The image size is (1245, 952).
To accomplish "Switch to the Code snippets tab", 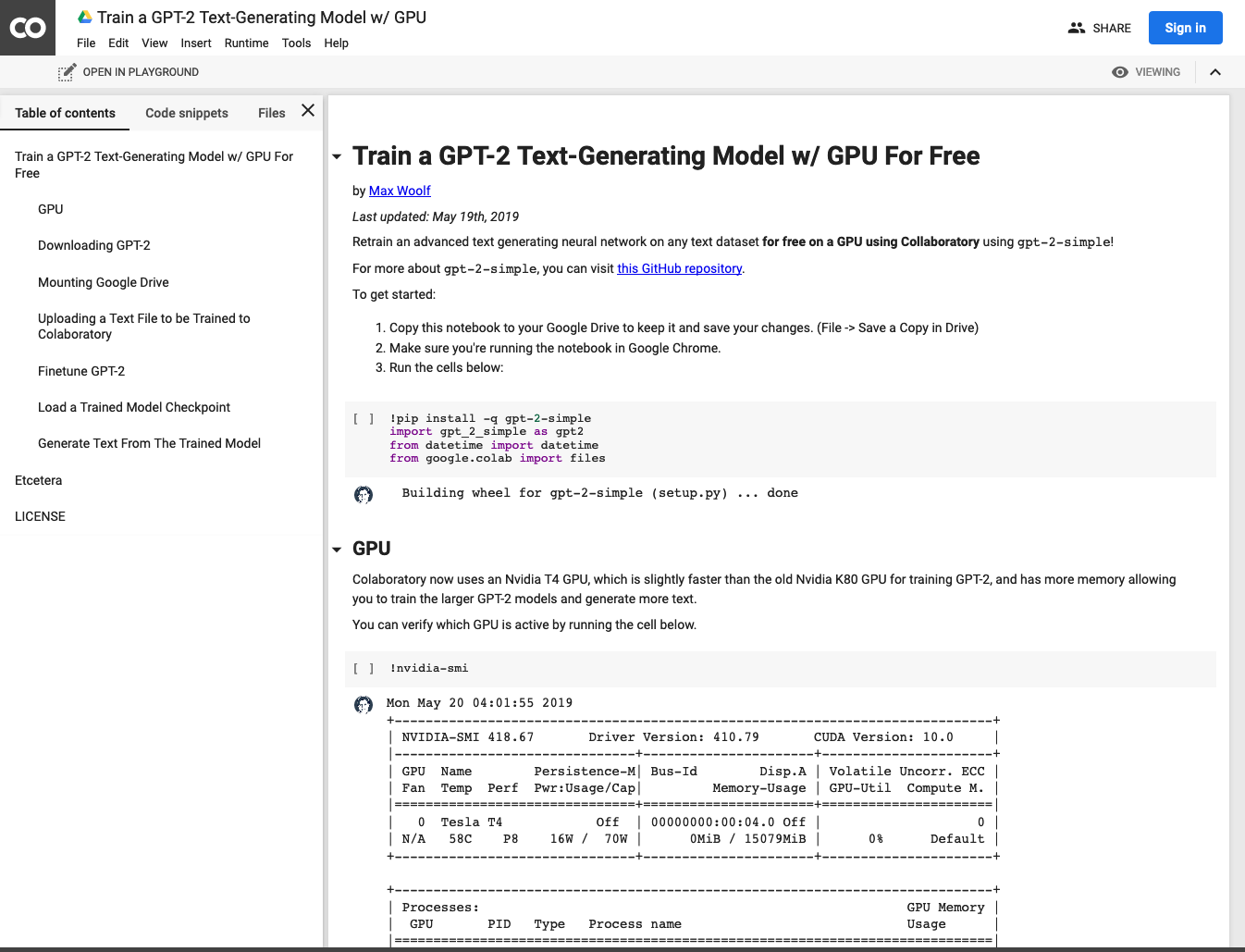I will [x=187, y=113].
